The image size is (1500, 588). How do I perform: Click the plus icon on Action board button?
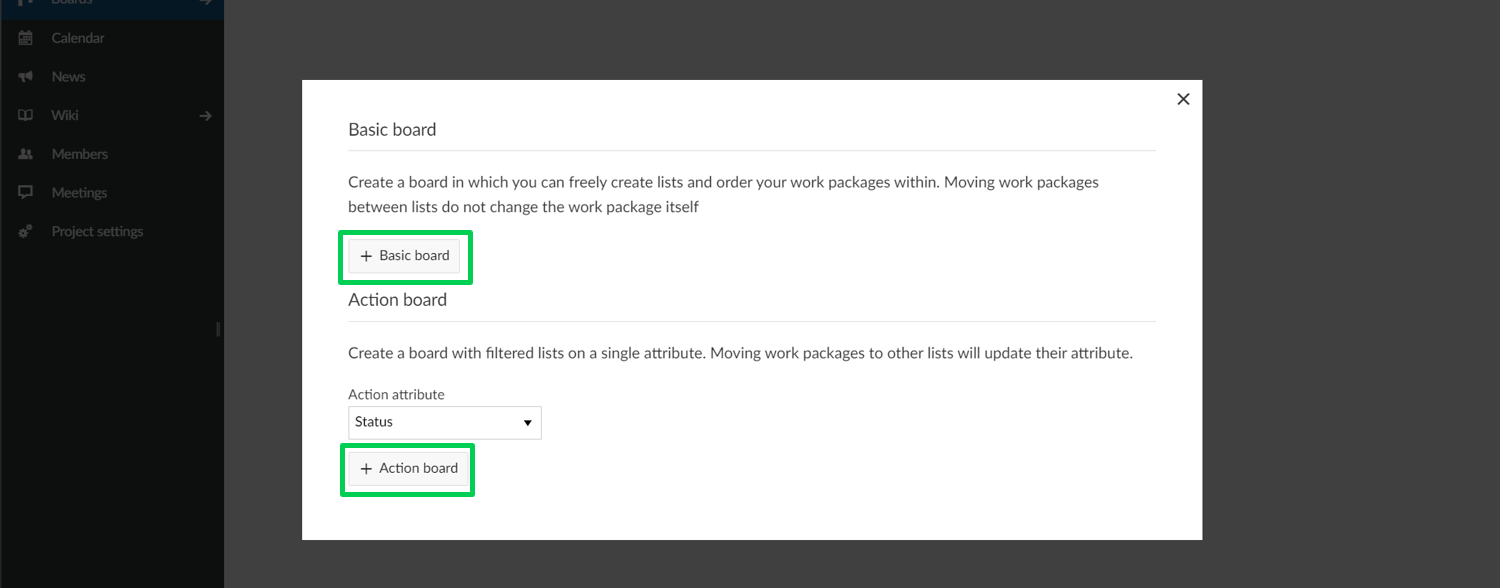point(366,469)
